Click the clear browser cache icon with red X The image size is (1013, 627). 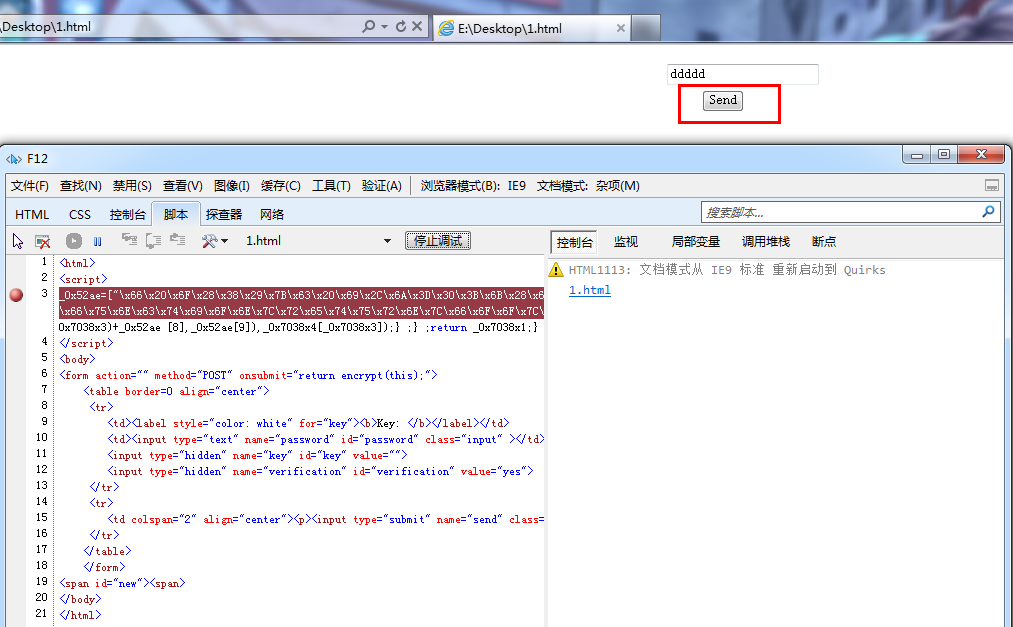point(43,242)
